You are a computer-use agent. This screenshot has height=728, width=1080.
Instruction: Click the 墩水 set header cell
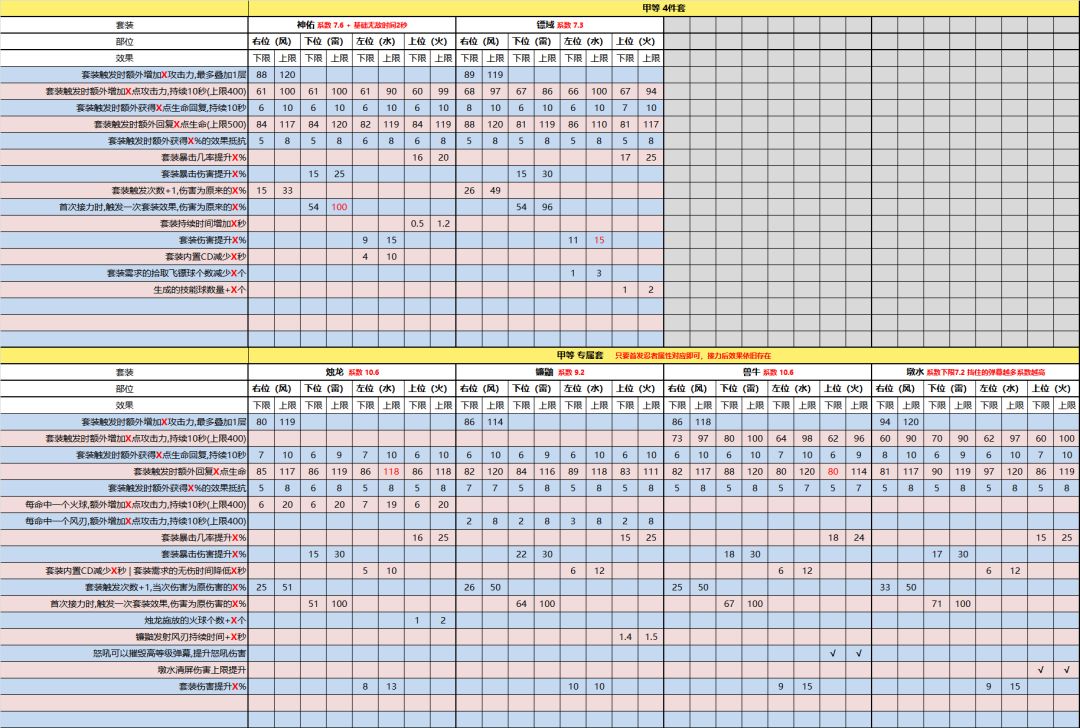click(x=975, y=372)
